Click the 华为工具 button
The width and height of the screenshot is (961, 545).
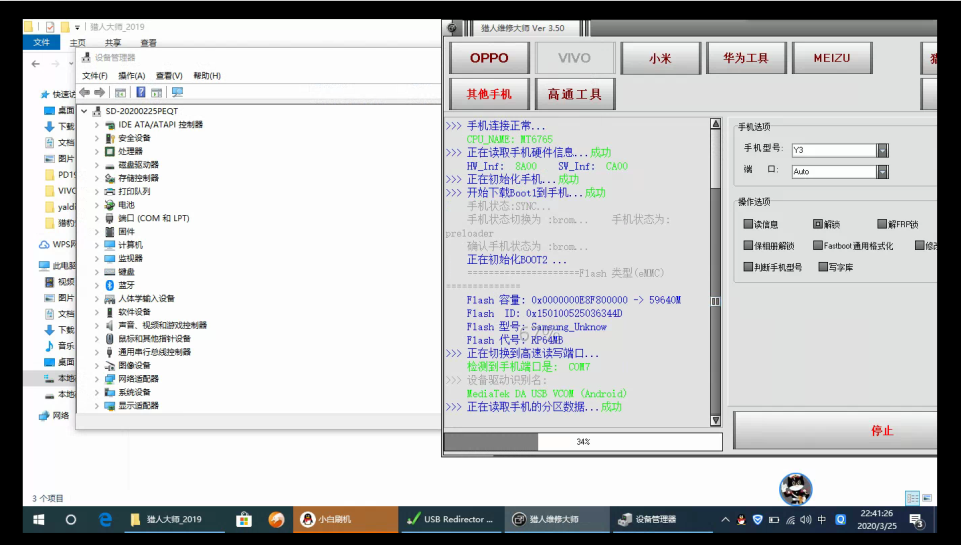coord(746,58)
